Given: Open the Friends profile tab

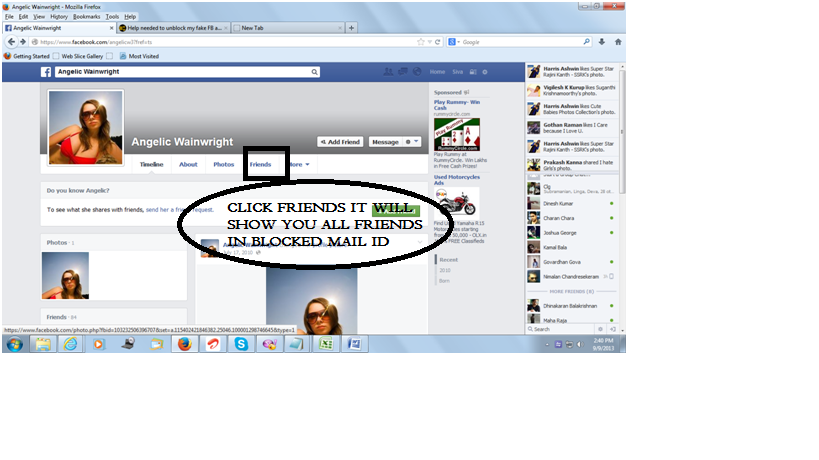Looking at the screenshot, I should point(260,164).
